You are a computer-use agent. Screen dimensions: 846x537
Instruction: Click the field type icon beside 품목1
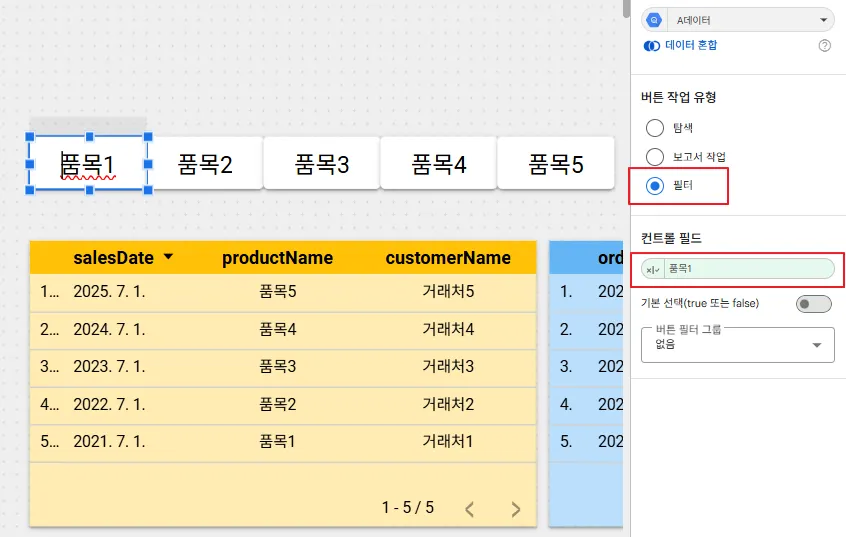point(652,269)
